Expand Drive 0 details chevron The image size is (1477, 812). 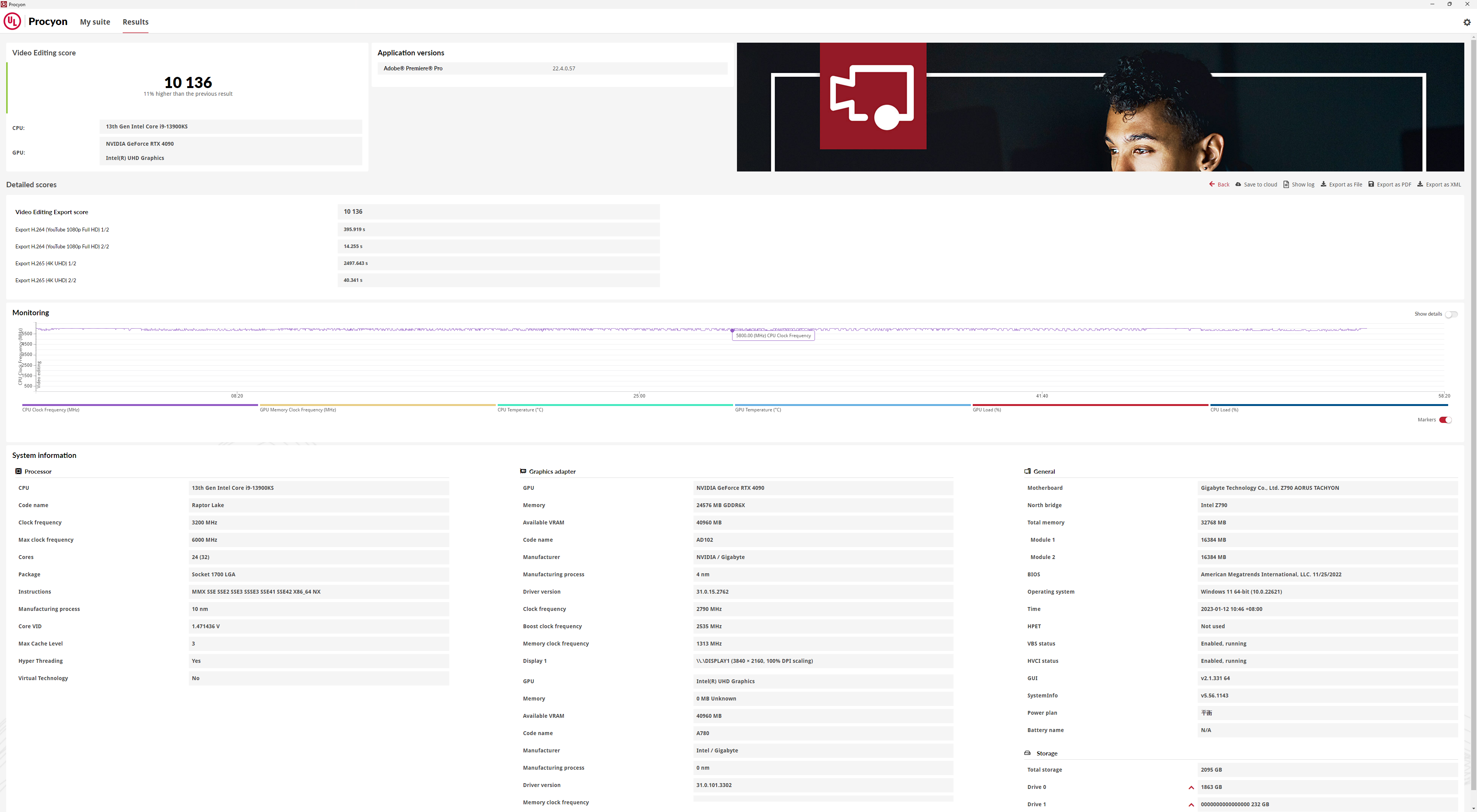(x=1191, y=787)
